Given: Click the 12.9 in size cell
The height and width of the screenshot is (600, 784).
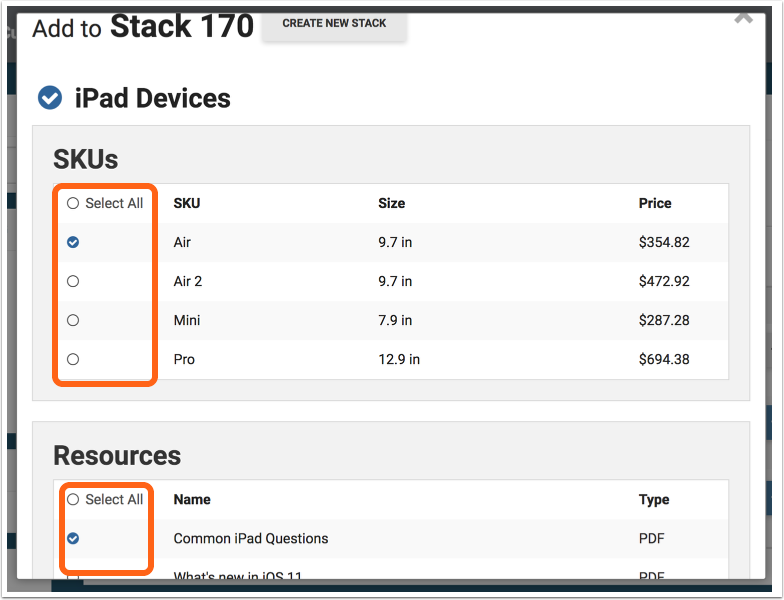Looking at the screenshot, I should [x=399, y=359].
